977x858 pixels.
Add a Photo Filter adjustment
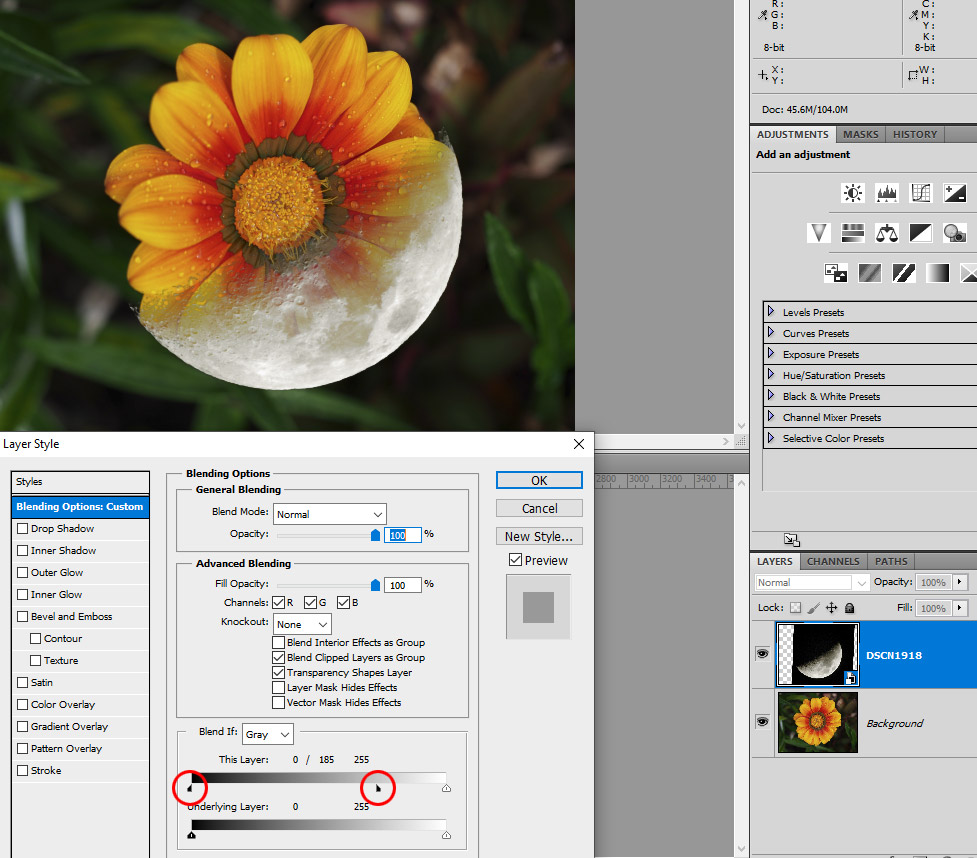[x=955, y=233]
